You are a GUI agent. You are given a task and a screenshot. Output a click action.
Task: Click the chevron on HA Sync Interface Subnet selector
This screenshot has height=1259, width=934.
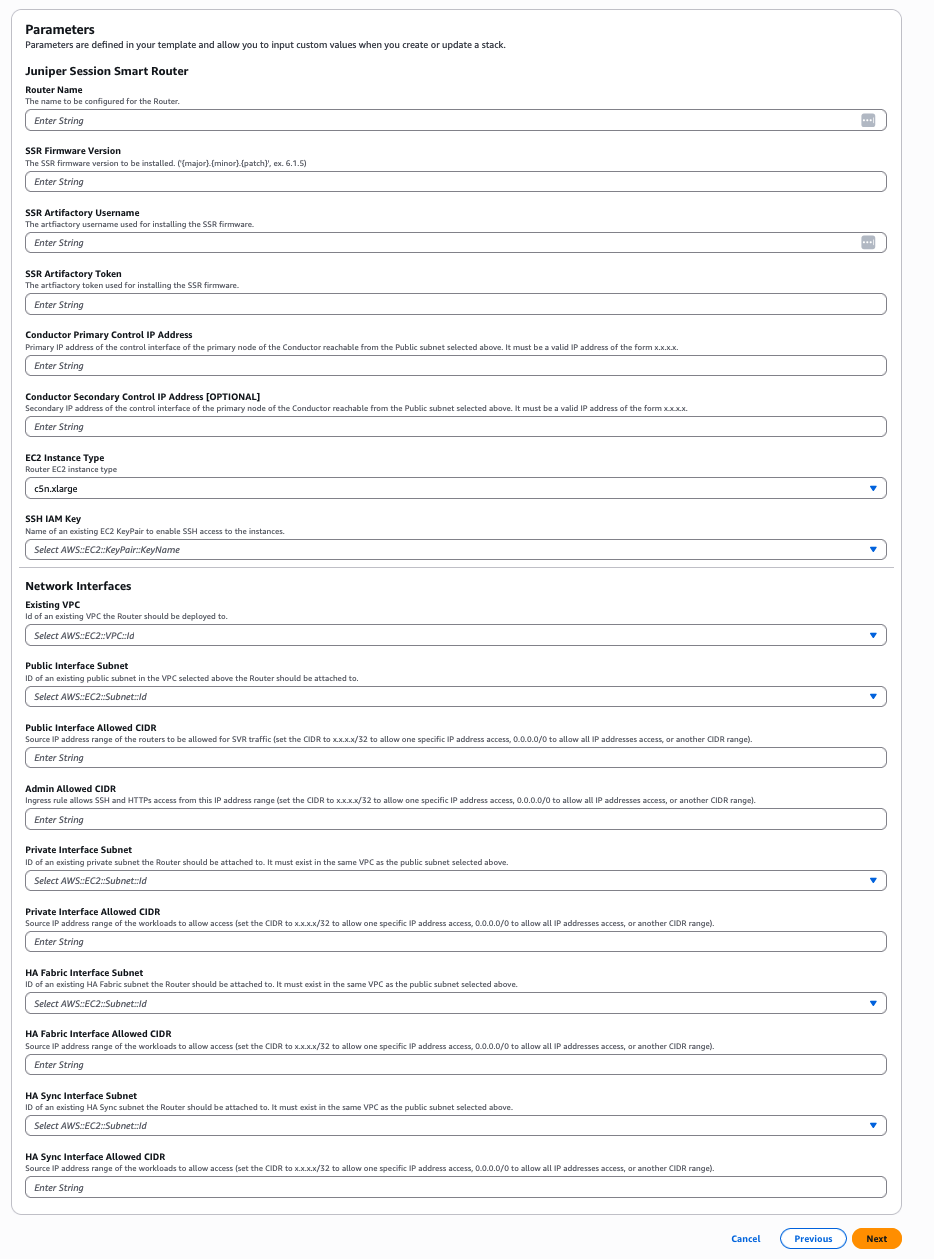[871, 1125]
